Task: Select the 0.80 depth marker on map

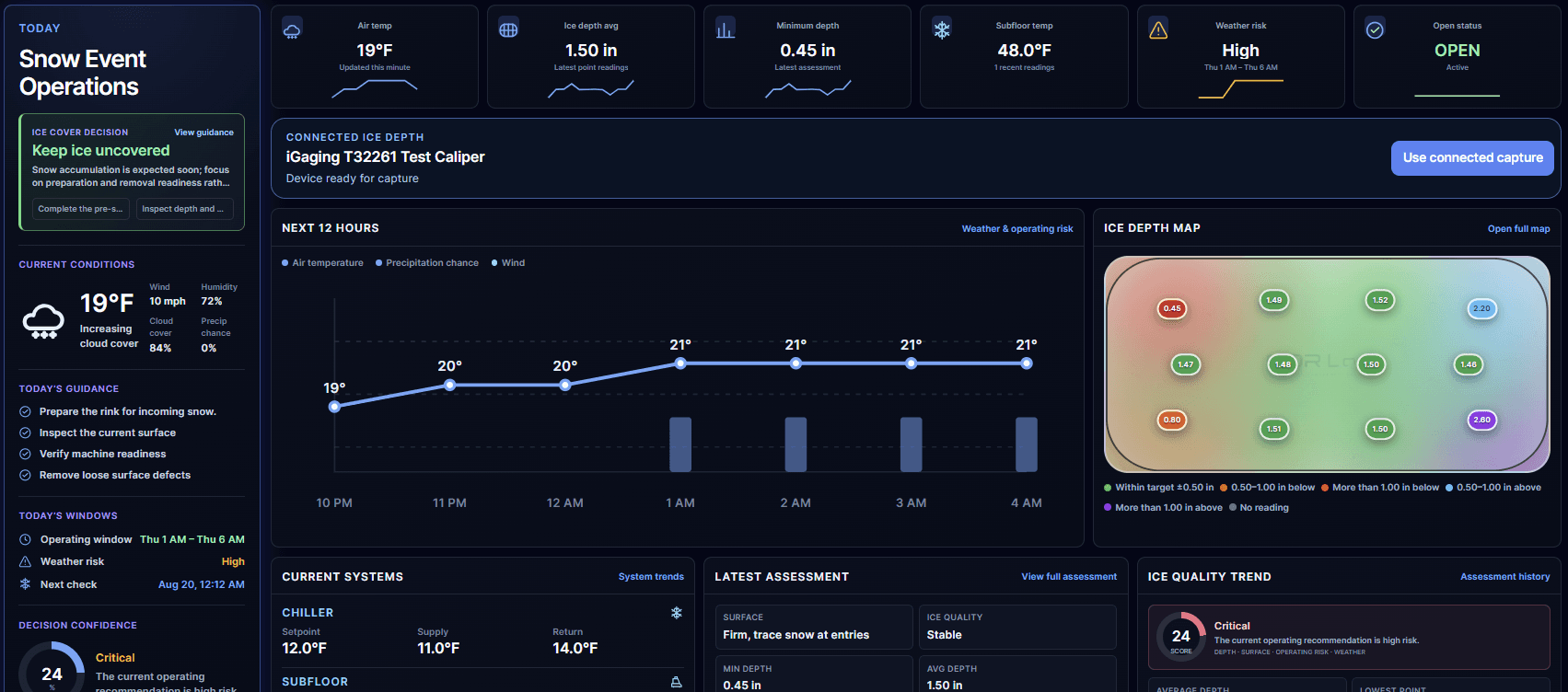Action: (1172, 420)
